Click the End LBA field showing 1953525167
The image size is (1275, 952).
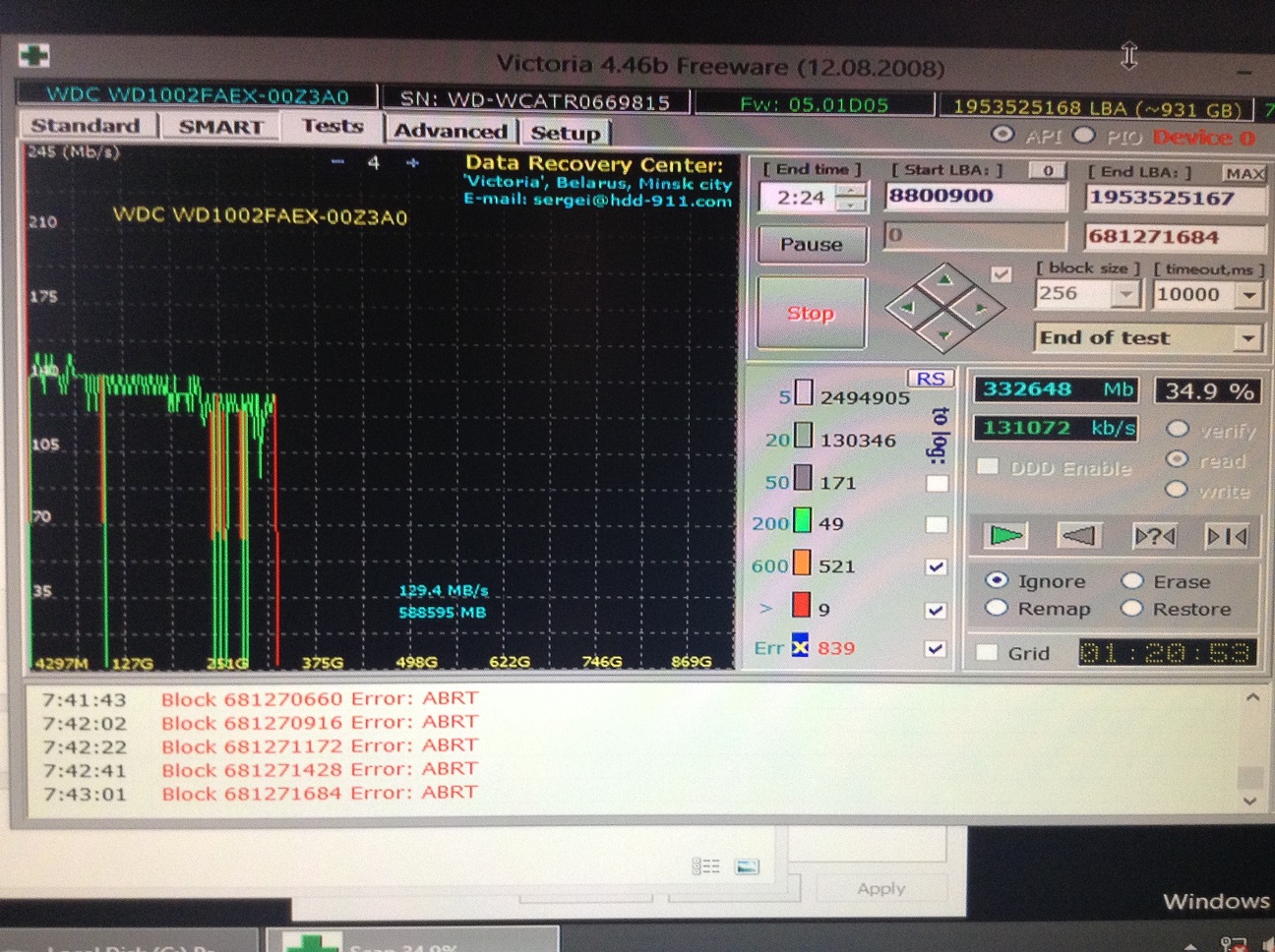pos(1175,199)
